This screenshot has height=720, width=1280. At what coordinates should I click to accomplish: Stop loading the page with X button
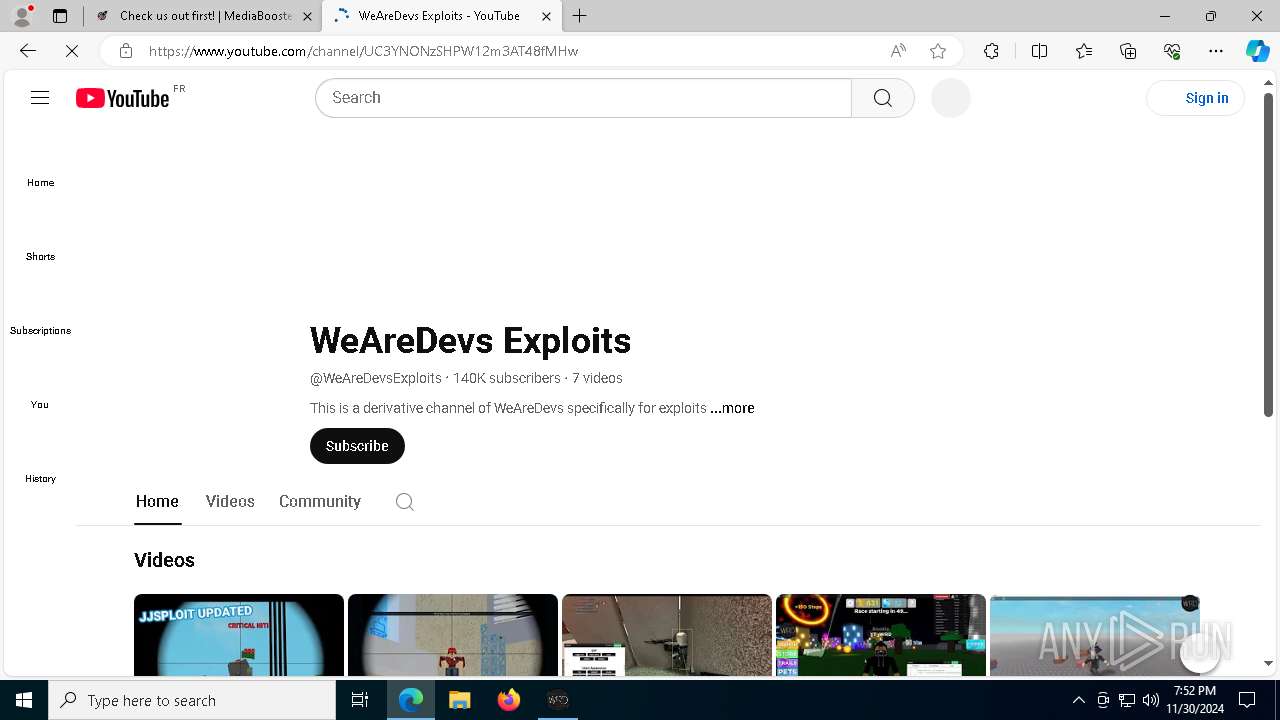72,51
